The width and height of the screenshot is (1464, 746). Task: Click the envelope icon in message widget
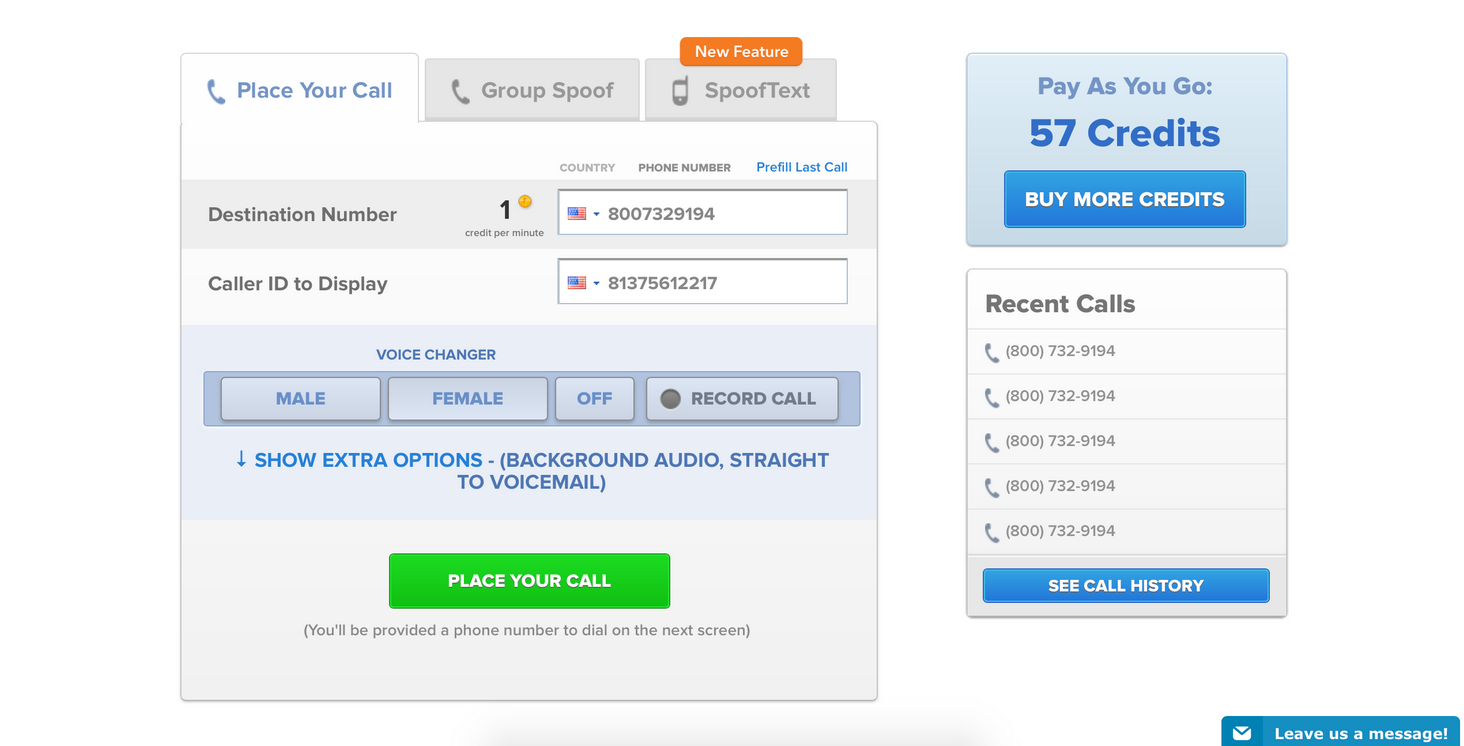(x=1242, y=733)
